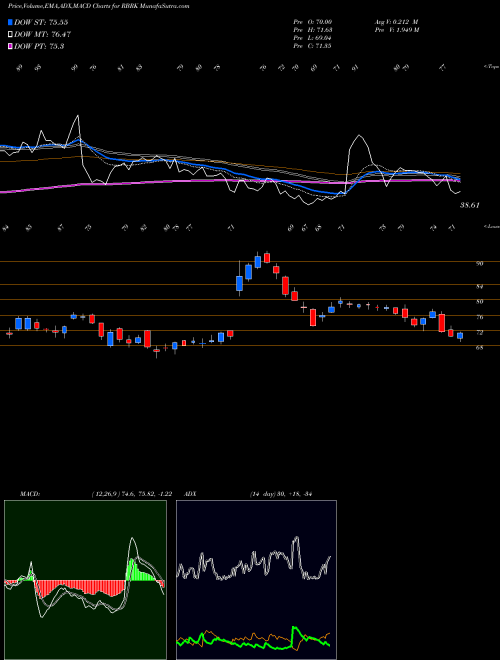The width and height of the screenshot is (500, 660).
Task: Click the 80 price axis label
Action: [x=479, y=302]
